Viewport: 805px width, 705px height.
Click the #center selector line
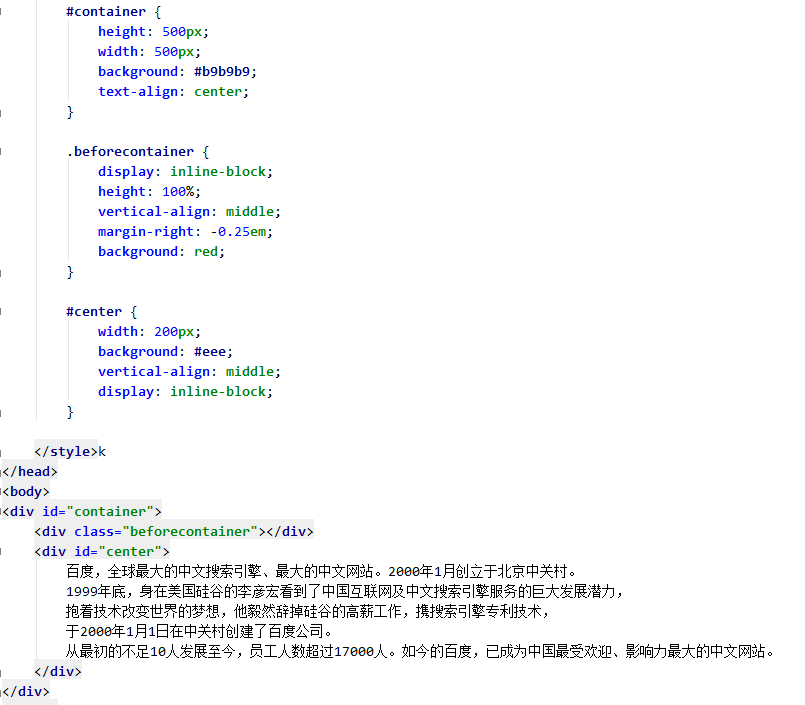tap(102, 312)
